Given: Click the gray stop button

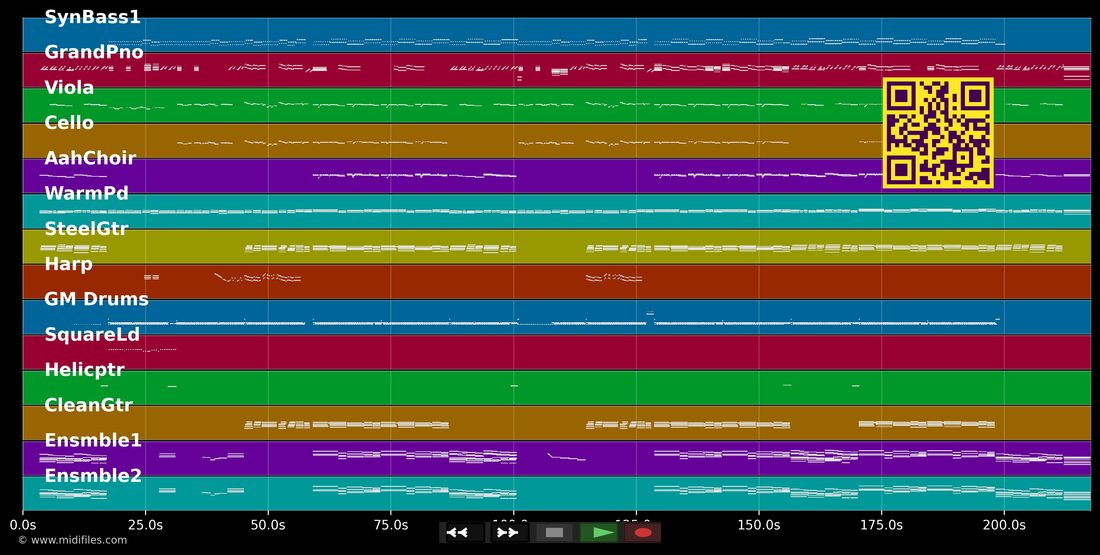Looking at the screenshot, I should tap(554, 533).
